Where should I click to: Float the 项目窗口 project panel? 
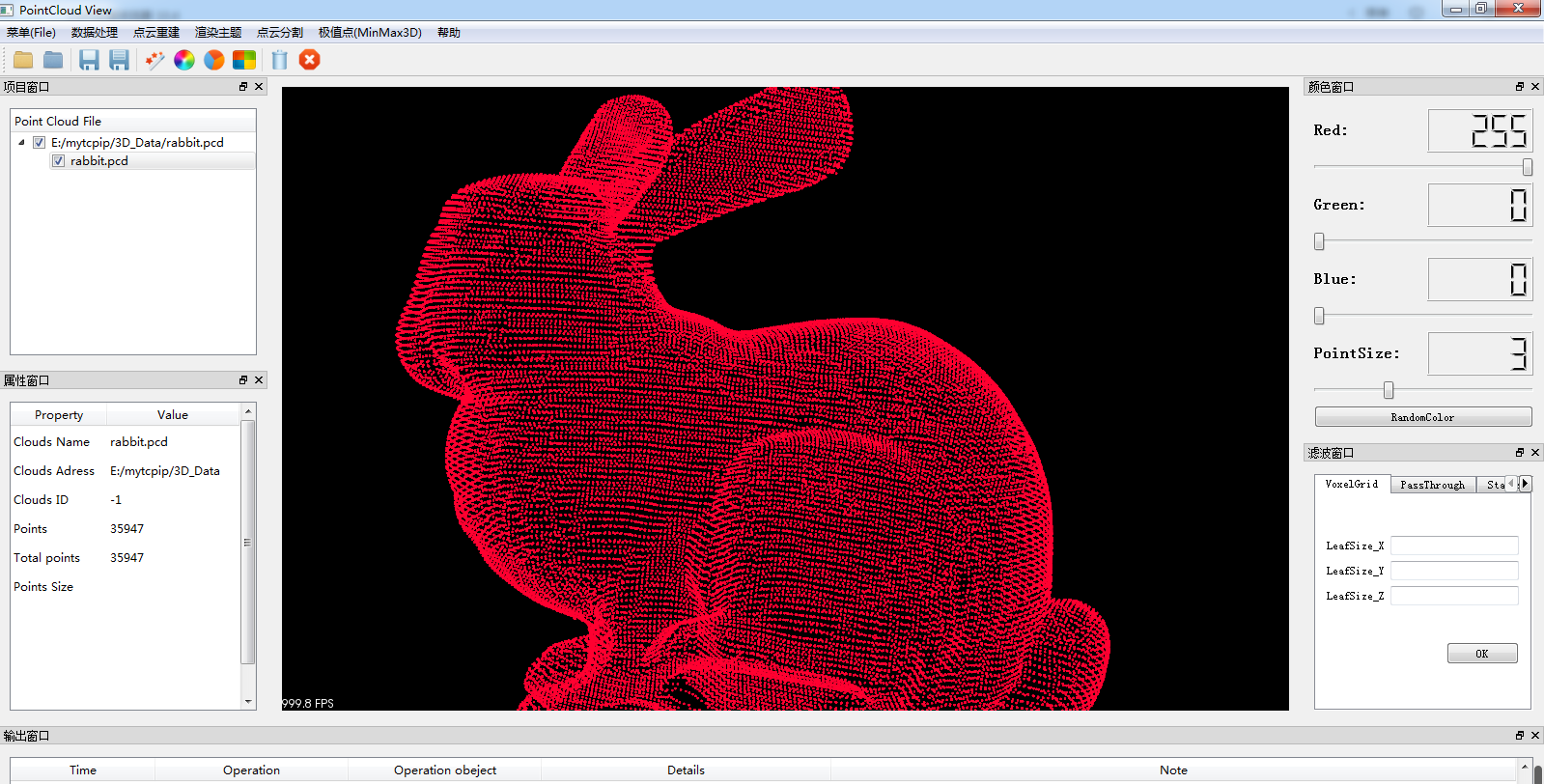click(243, 87)
